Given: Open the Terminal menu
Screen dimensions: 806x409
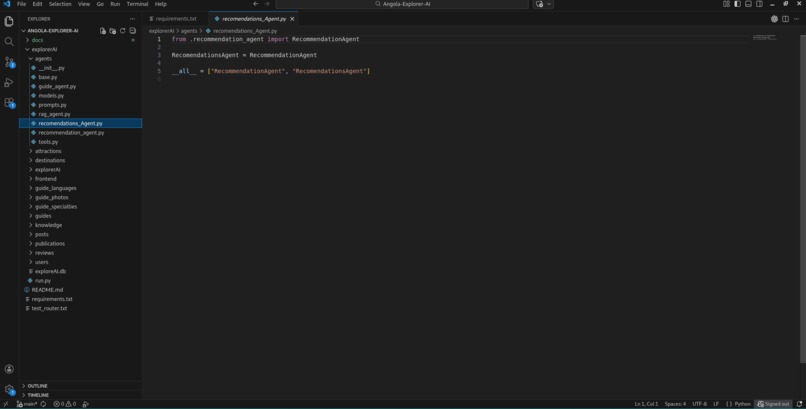Looking at the screenshot, I should point(137,4).
